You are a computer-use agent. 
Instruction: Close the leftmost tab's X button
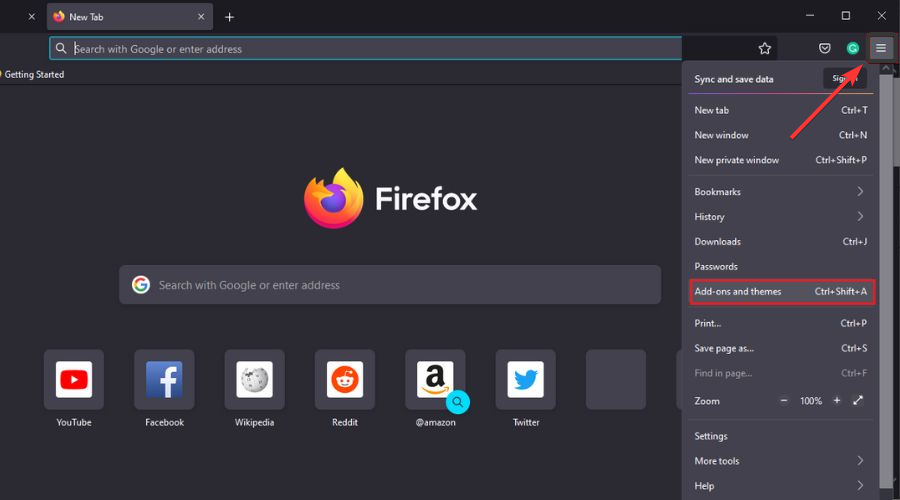tap(32, 17)
